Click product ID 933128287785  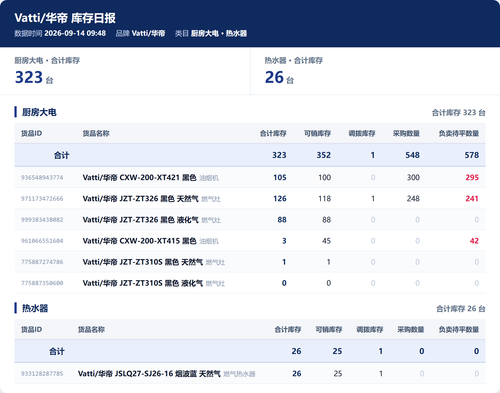point(42,374)
